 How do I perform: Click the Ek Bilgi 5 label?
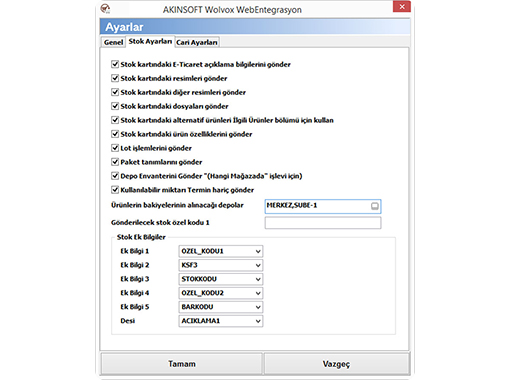pos(135,307)
